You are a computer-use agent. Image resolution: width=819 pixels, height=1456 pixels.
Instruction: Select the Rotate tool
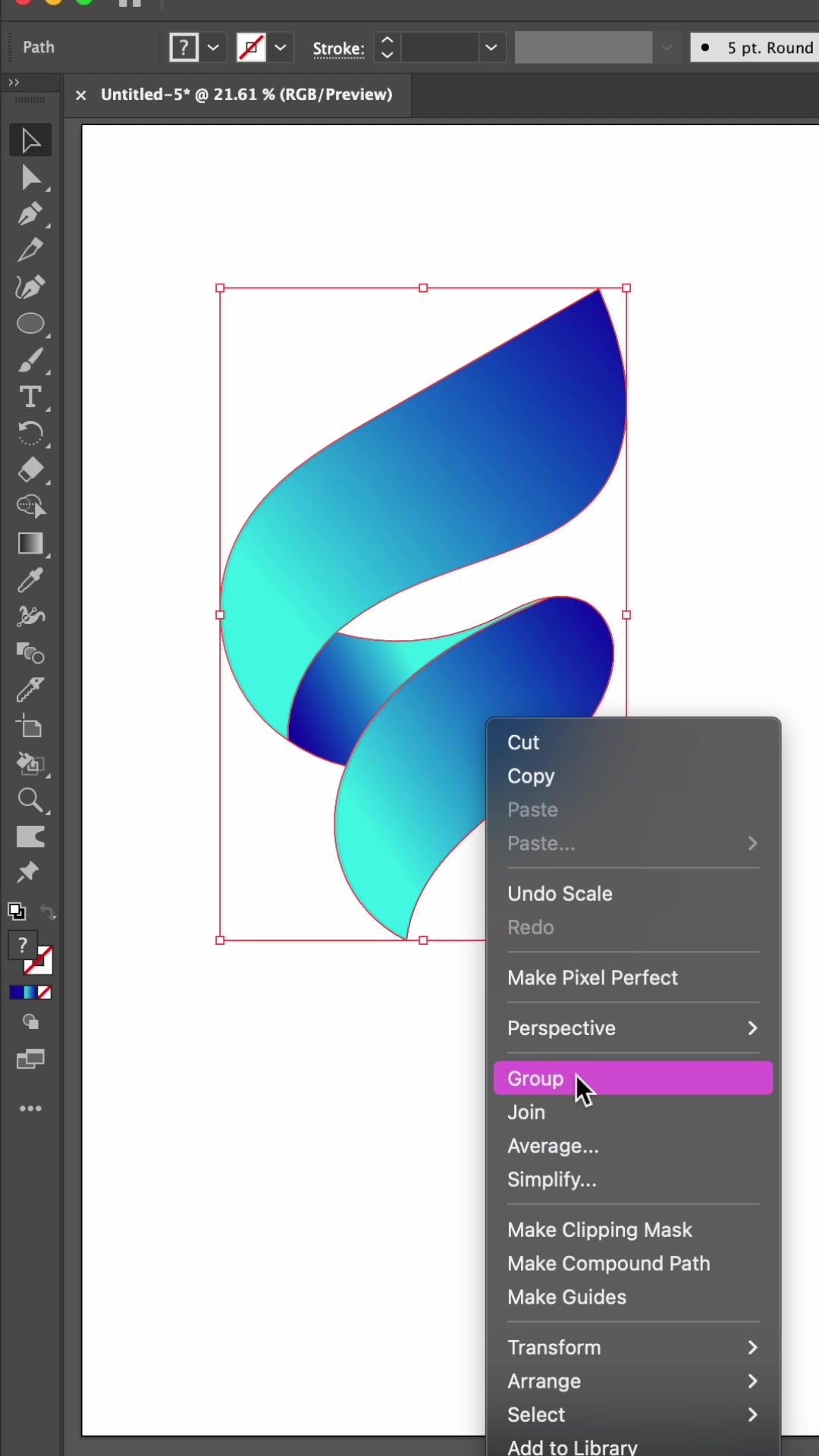pyautogui.click(x=30, y=434)
